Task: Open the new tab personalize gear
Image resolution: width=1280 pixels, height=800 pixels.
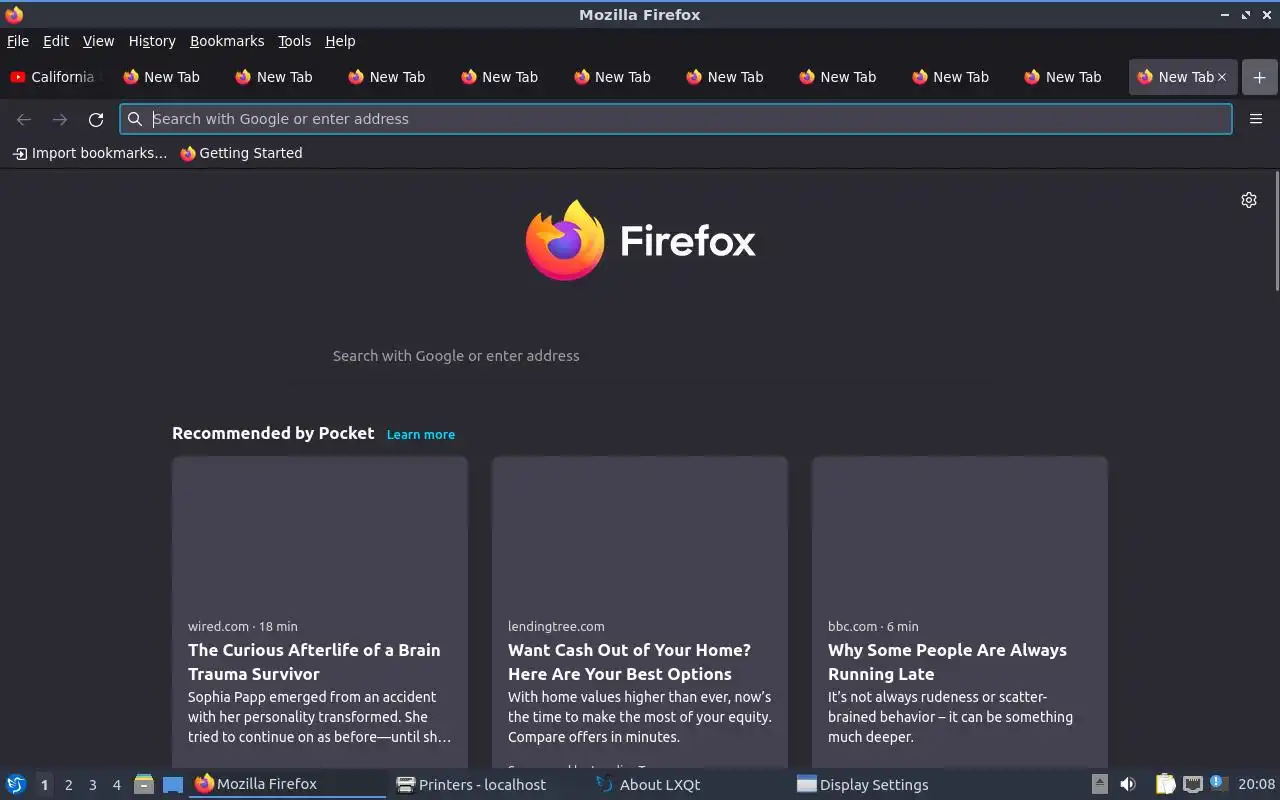Action: click(x=1249, y=200)
